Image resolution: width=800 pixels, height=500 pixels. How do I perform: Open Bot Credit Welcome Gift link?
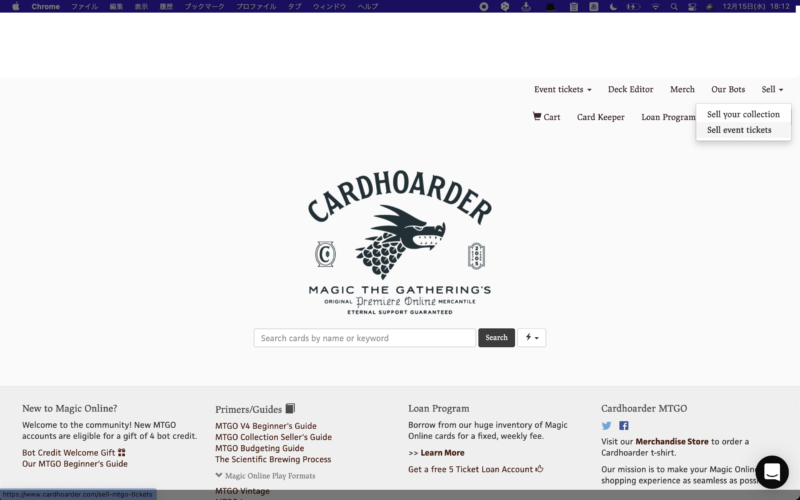tap(68, 453)
